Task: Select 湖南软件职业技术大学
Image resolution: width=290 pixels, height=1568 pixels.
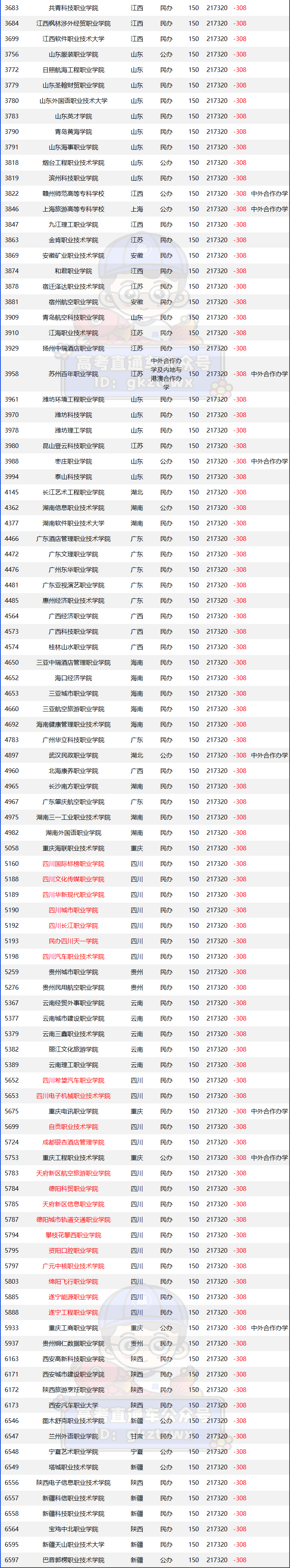Action: pos(73,523)
